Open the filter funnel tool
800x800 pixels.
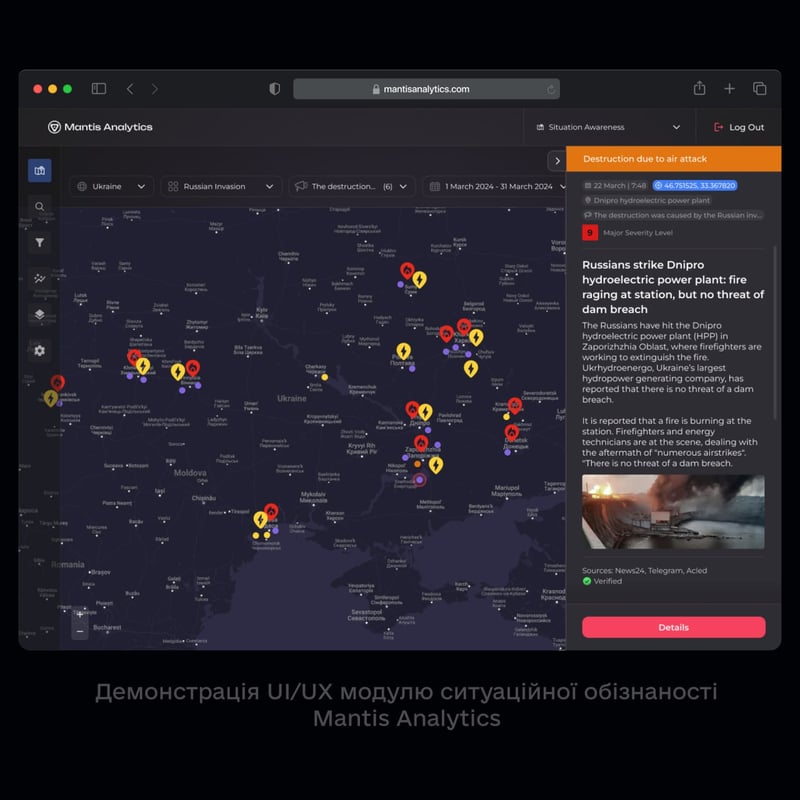tap(39, 242)
